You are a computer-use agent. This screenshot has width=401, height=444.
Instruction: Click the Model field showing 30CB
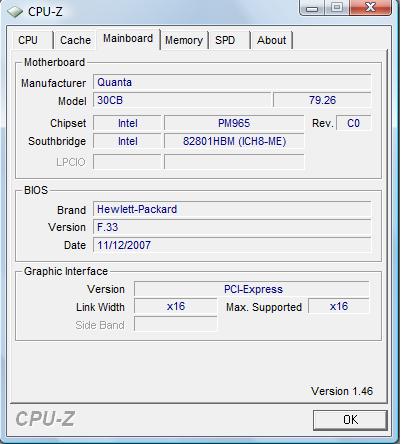pyautogui.click(x=182, y=100)
